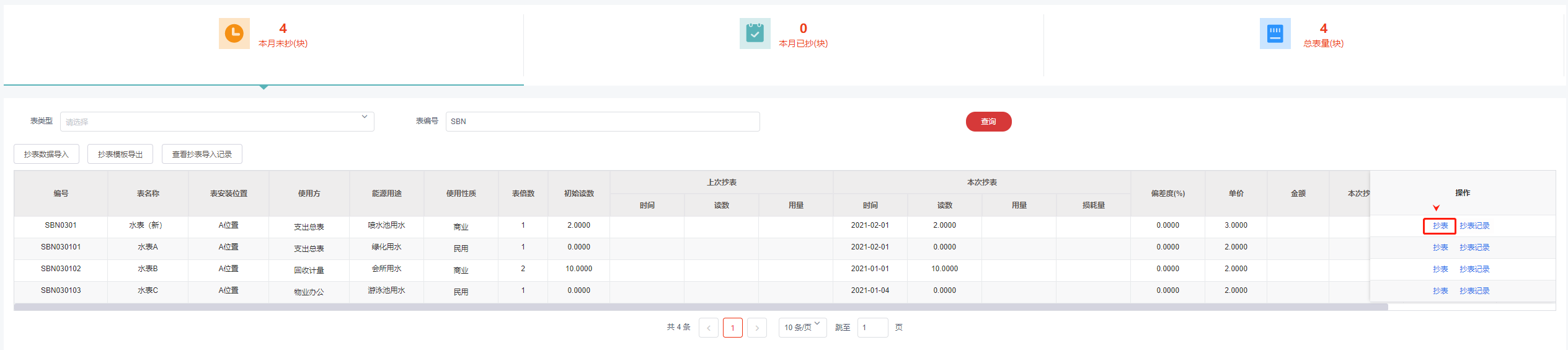Click the blue total meters icon
This screenshot has width=1568, height=350.
point(1275,34)
